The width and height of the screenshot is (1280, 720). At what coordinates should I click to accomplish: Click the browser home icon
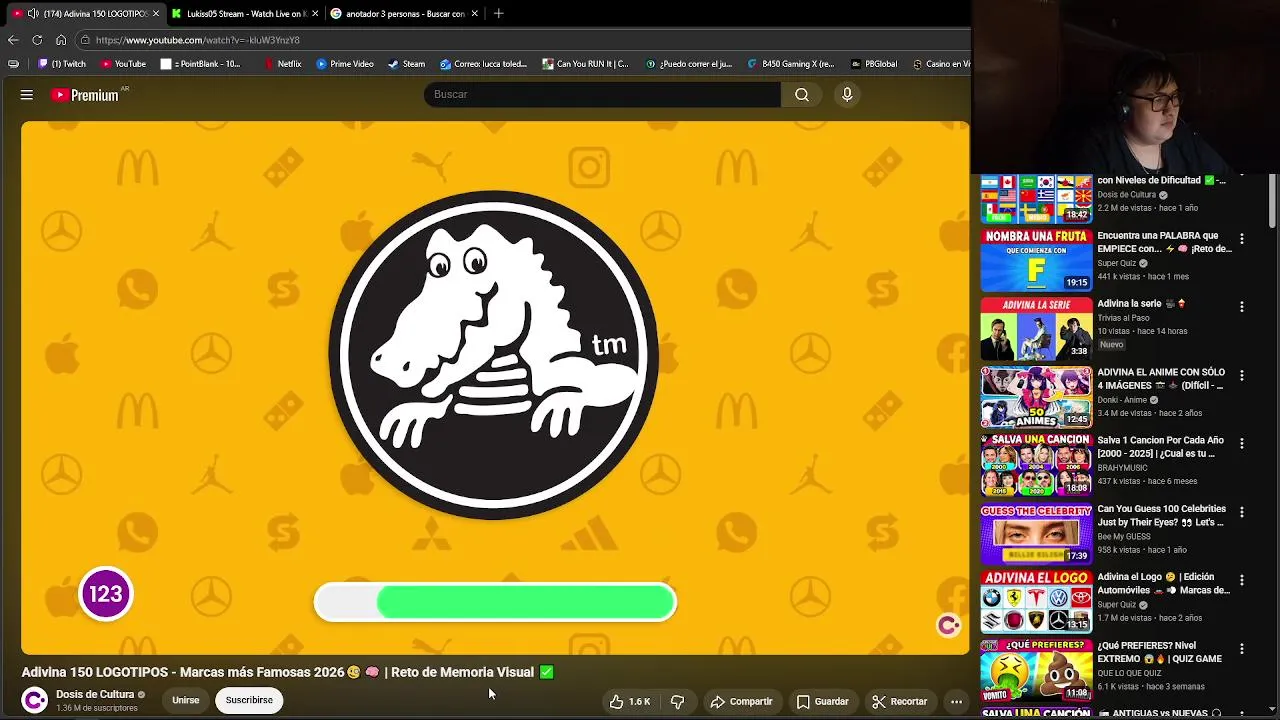click(61, 40)
